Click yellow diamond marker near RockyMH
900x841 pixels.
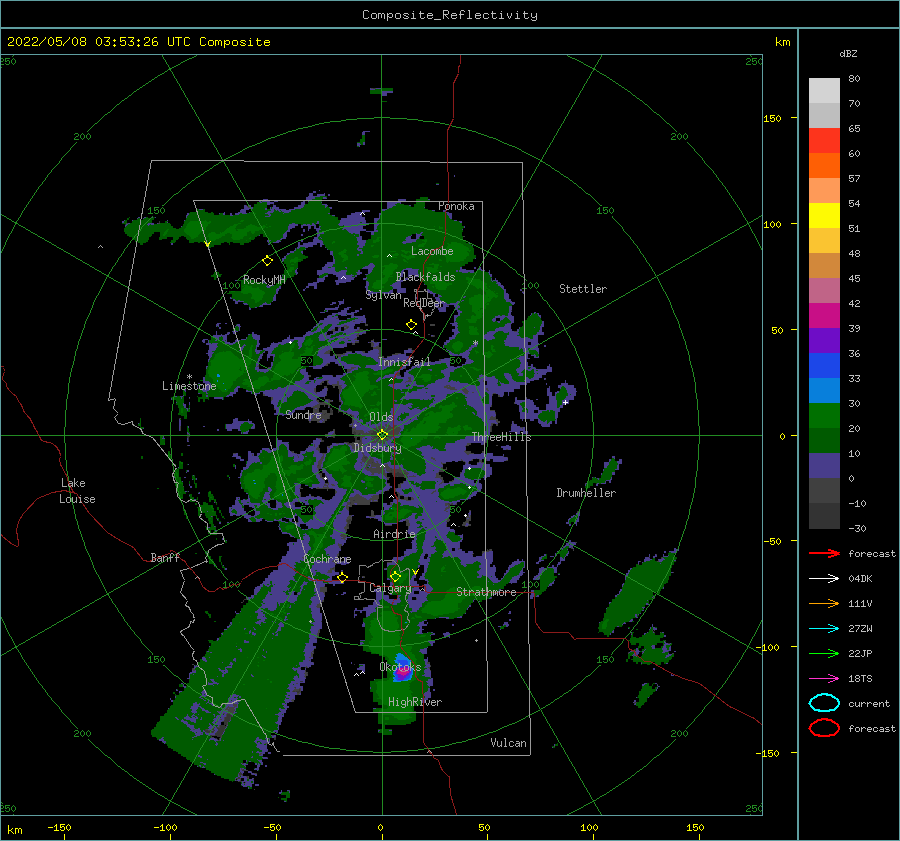267,261
